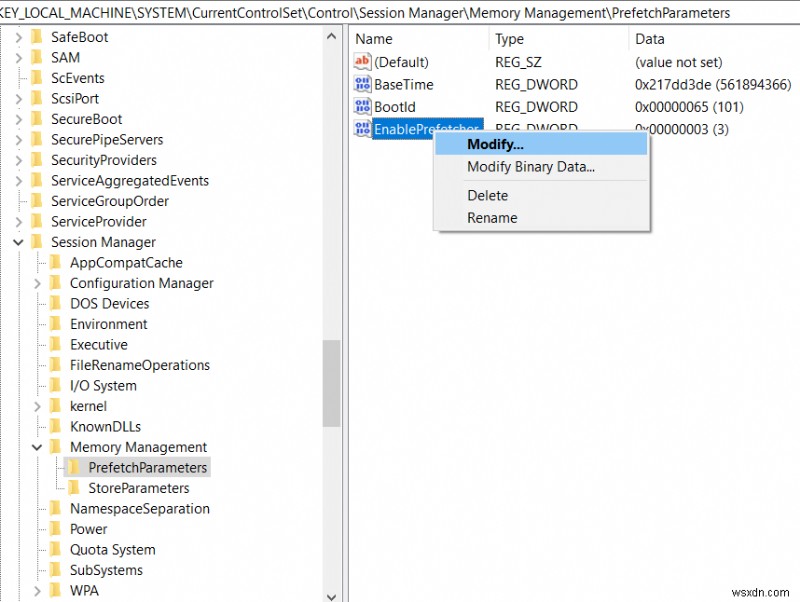
Task: Click the Session Manager folder icon
Action: (x=37, y=242)
